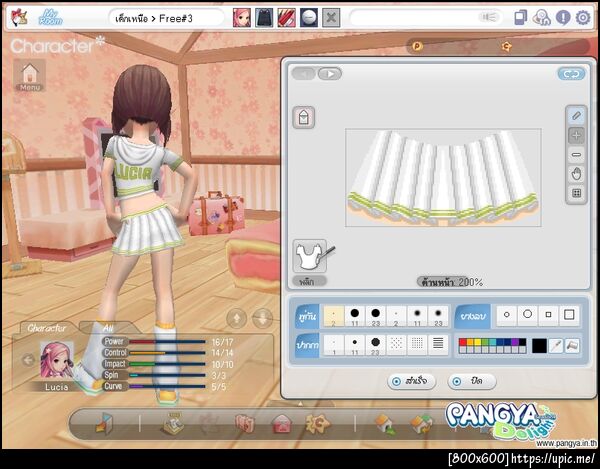Select the small square eraser
Viewport: 600px width, 469px height.
click(548, 315)
